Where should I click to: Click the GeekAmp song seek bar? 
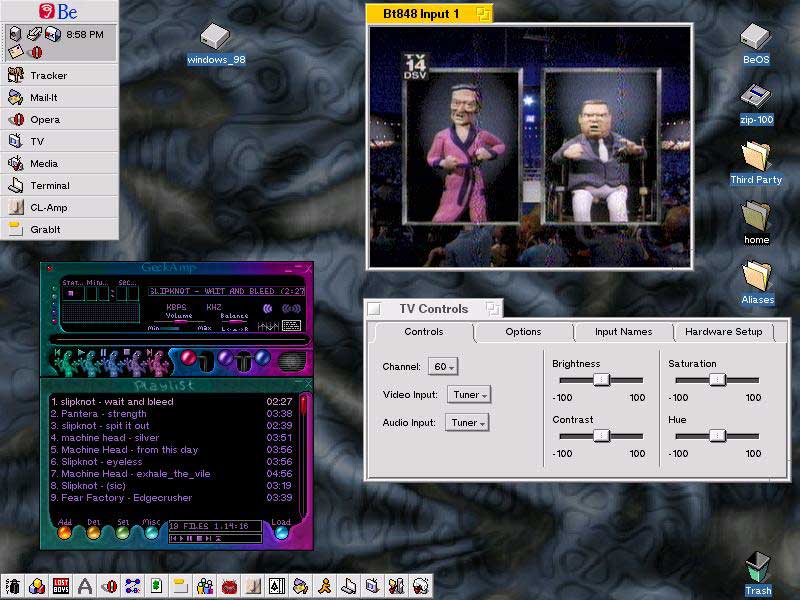[179, 339]
